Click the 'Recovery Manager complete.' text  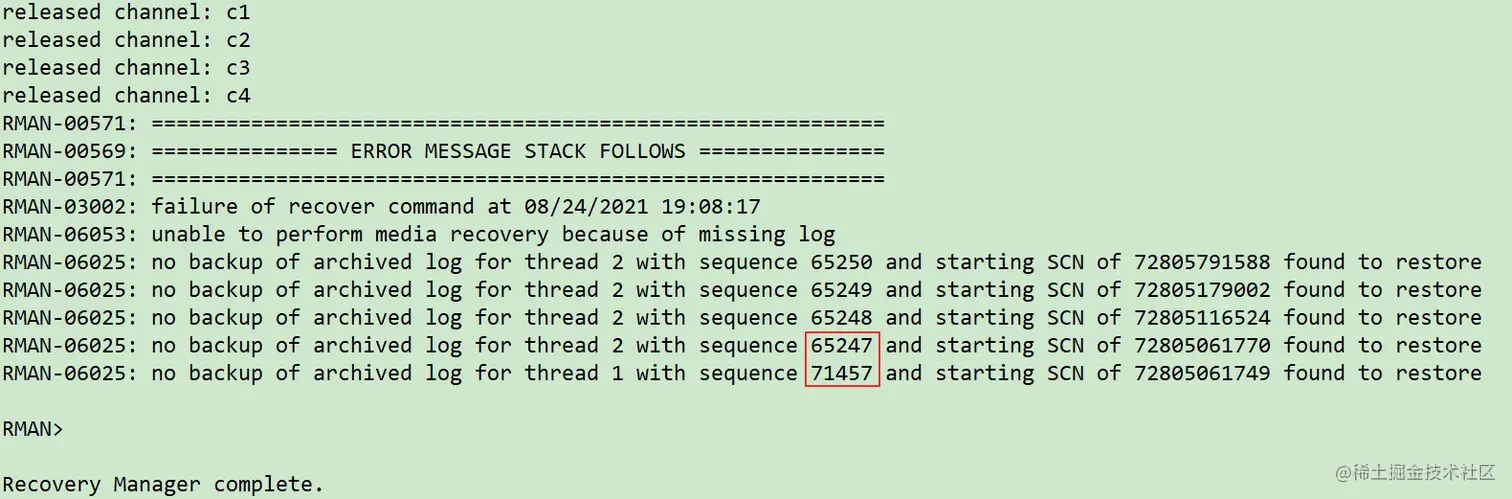(163, 485)
